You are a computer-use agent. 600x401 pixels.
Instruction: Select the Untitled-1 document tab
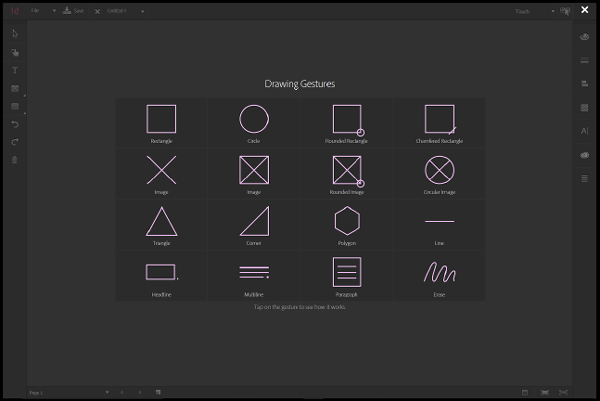click(117, 11)
